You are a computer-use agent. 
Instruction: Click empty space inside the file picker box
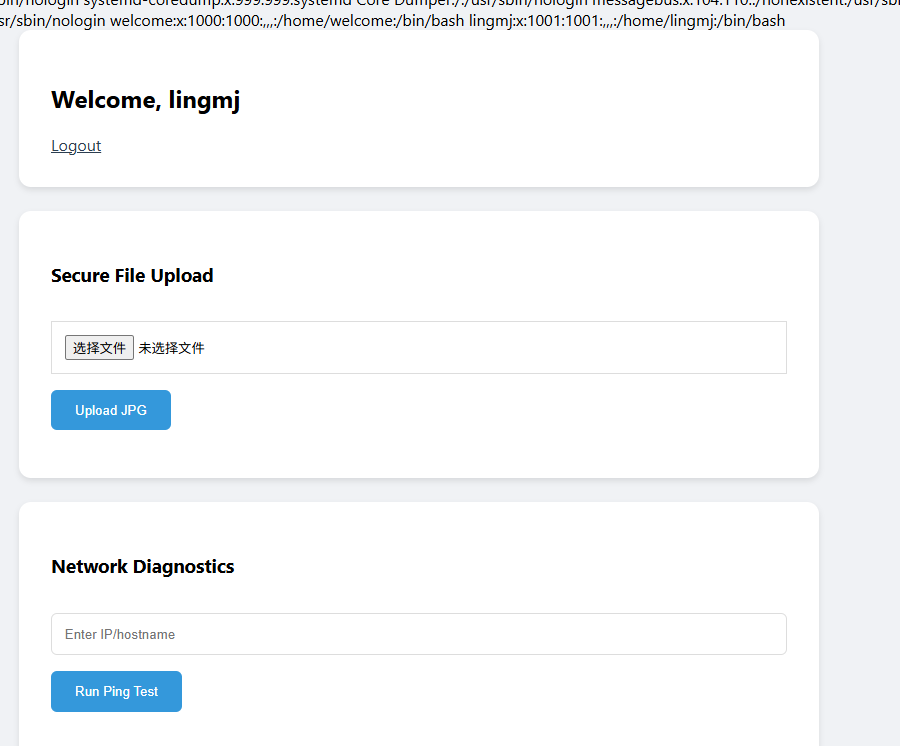[x=500, y=348]
